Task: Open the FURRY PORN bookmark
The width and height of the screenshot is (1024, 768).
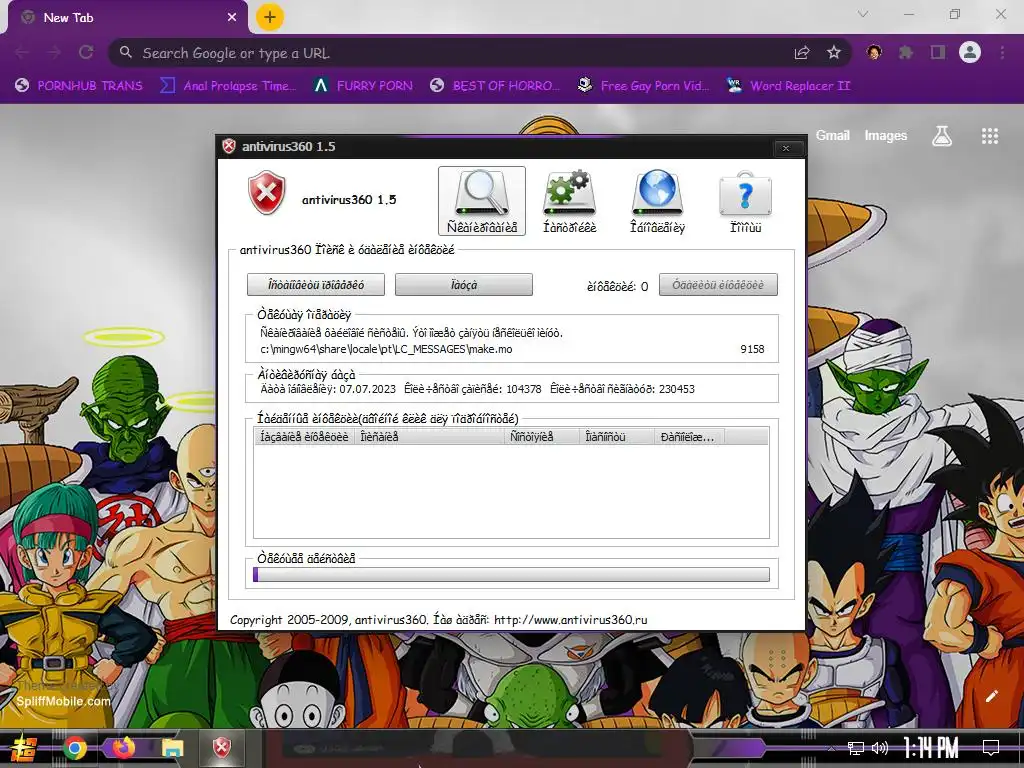Action: pos(363,86)
